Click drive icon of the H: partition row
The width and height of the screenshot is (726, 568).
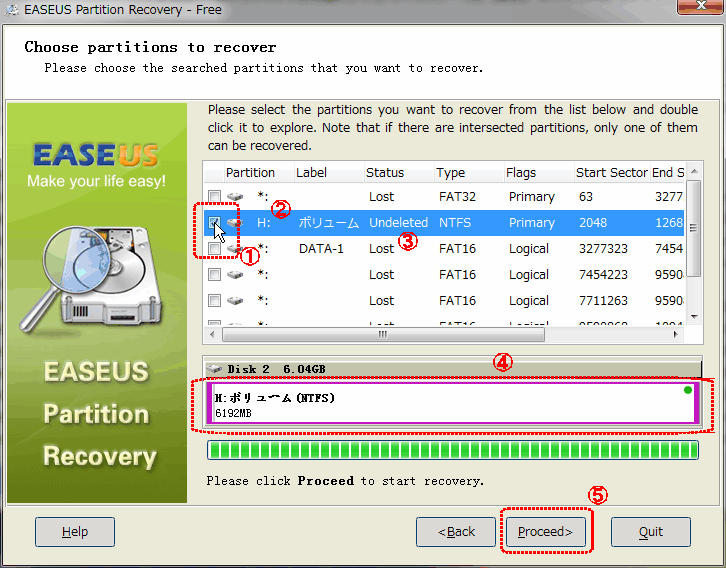pos(235,223)
